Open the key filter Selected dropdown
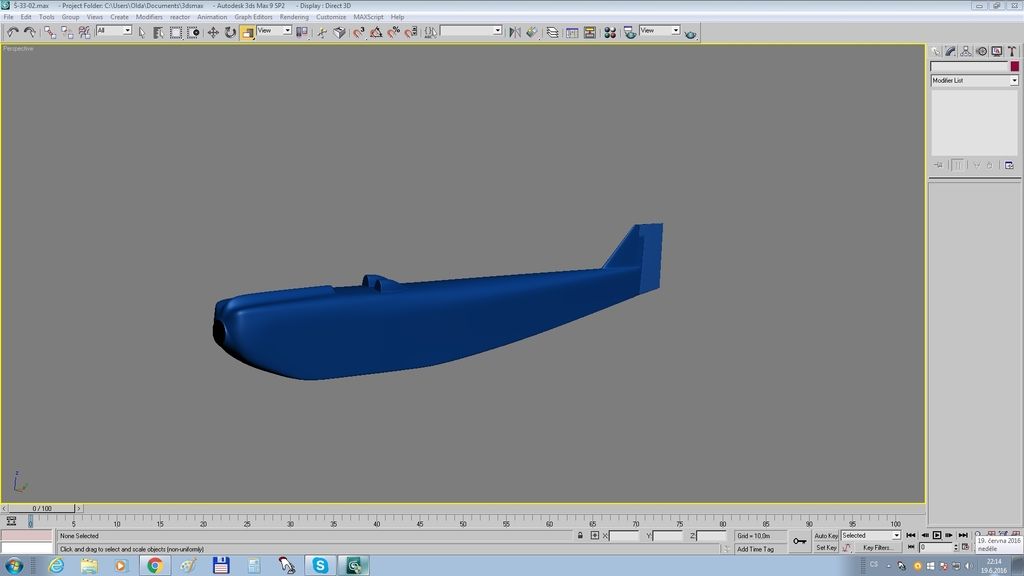 870,536
